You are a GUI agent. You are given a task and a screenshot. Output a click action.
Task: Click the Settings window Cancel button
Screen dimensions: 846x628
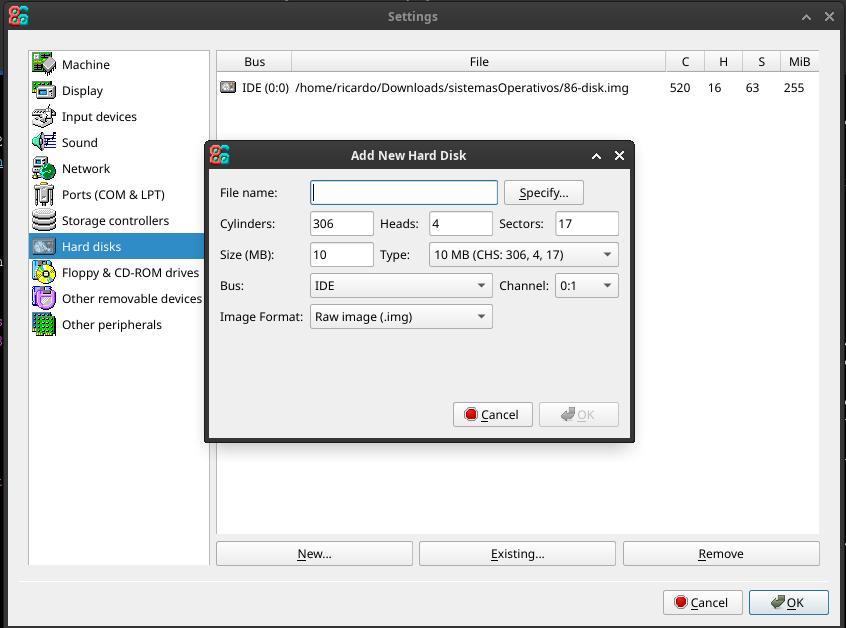point(702,602)
